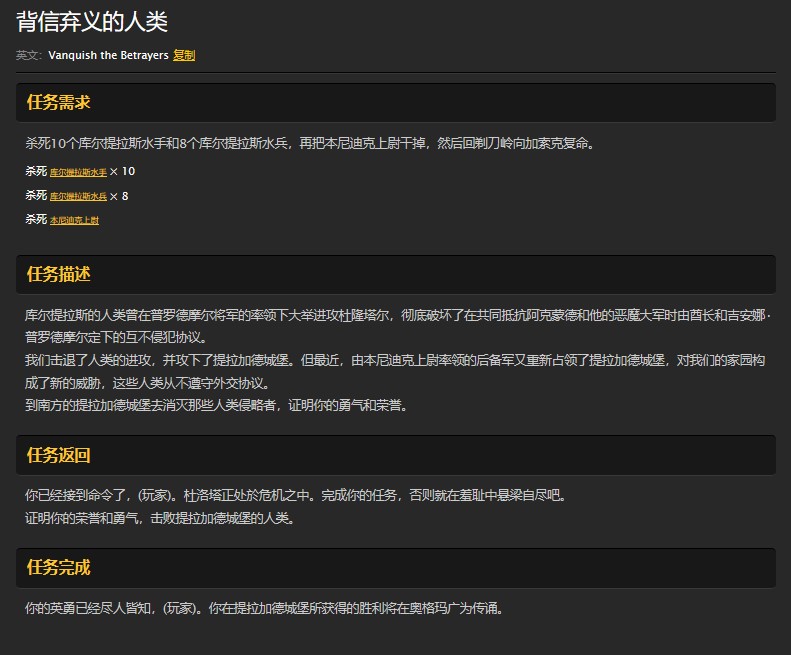Click the description paragraph starting 我们击退了人类的进攻

click(395, 370)
